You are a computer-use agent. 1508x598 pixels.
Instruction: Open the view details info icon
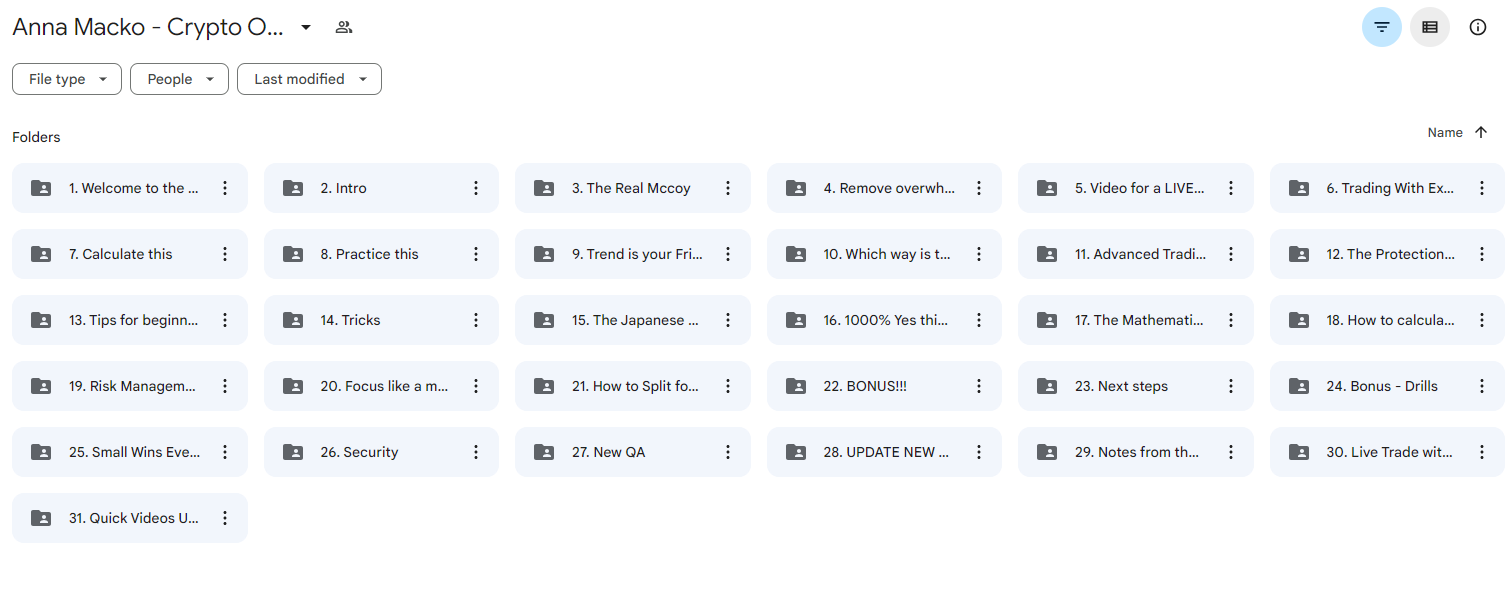(1477, 27)
